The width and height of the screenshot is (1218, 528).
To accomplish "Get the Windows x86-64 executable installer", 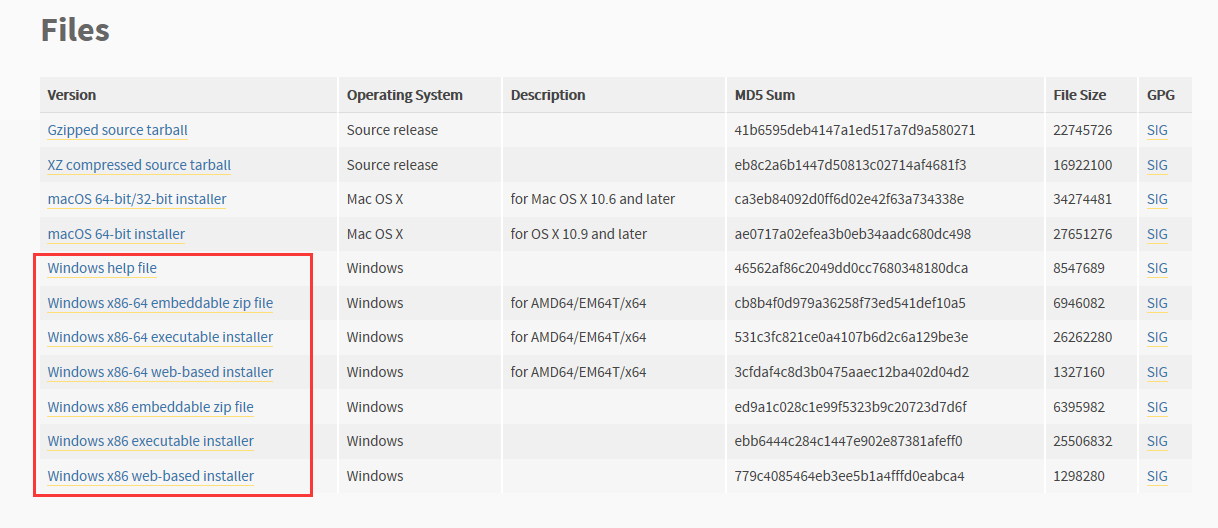I will (x=160, y=337).
